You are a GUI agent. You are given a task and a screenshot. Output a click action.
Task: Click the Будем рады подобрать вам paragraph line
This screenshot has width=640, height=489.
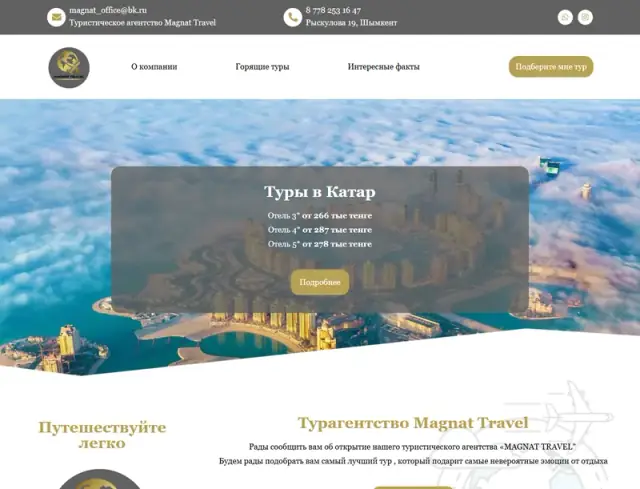[413, 461]
